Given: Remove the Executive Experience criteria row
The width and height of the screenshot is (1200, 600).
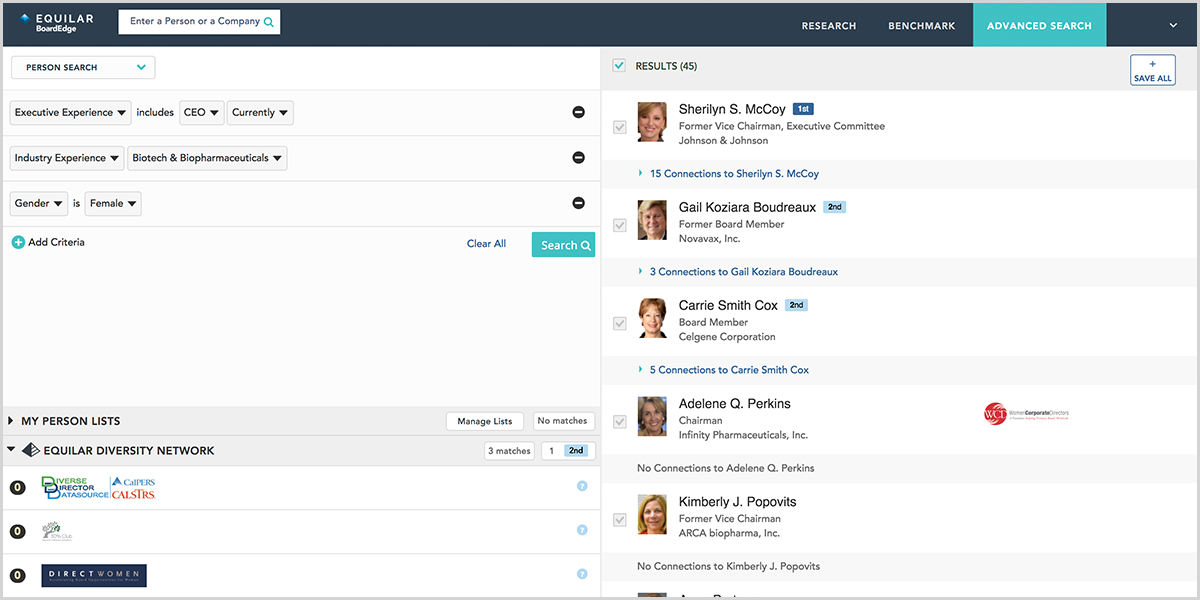Looking at the screenshot, I should [578, 112].
